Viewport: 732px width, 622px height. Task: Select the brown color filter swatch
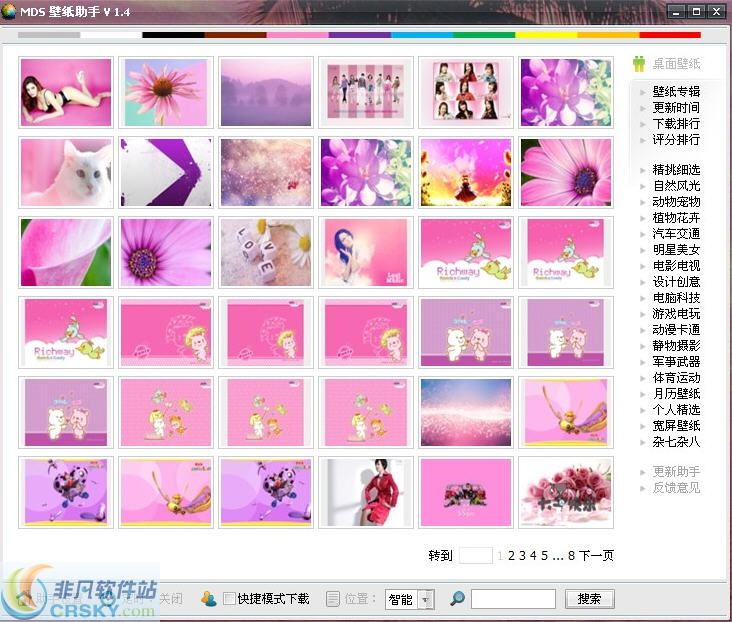coord(235,35)
